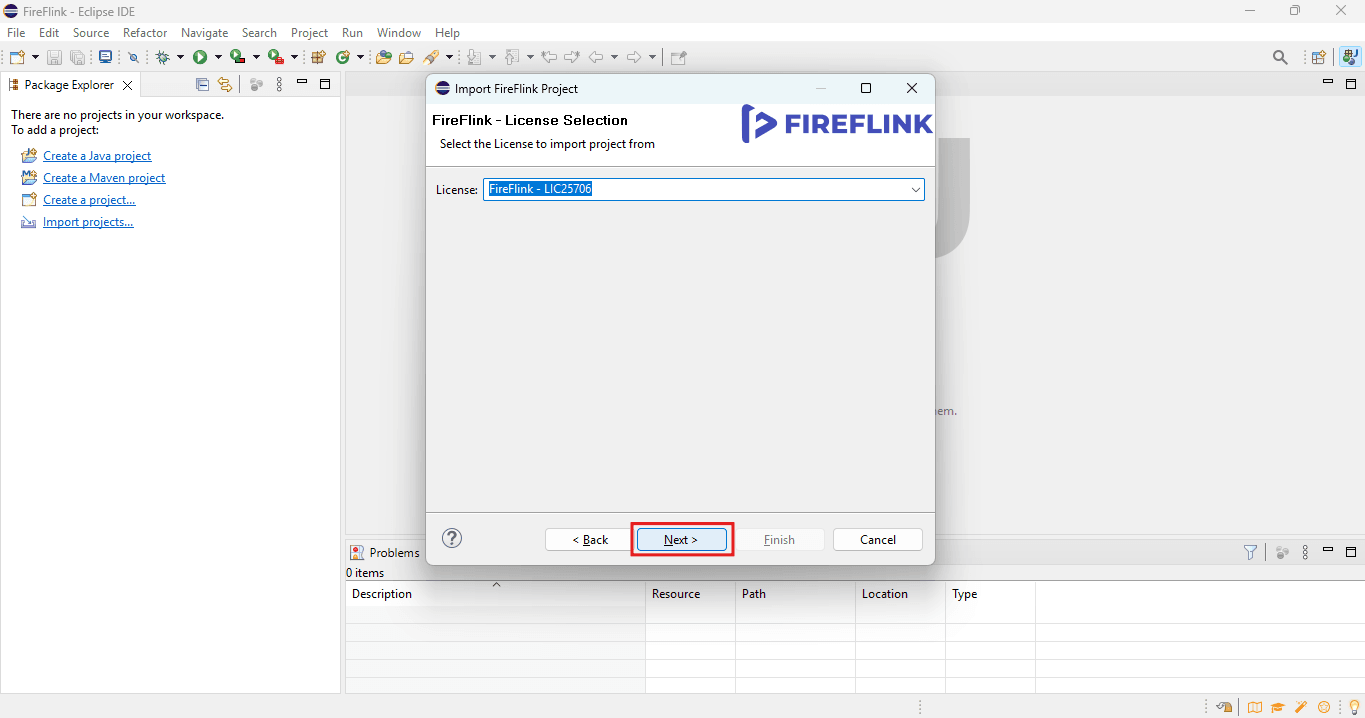Click the Open Type icon in toolbar

coord(386,58)
